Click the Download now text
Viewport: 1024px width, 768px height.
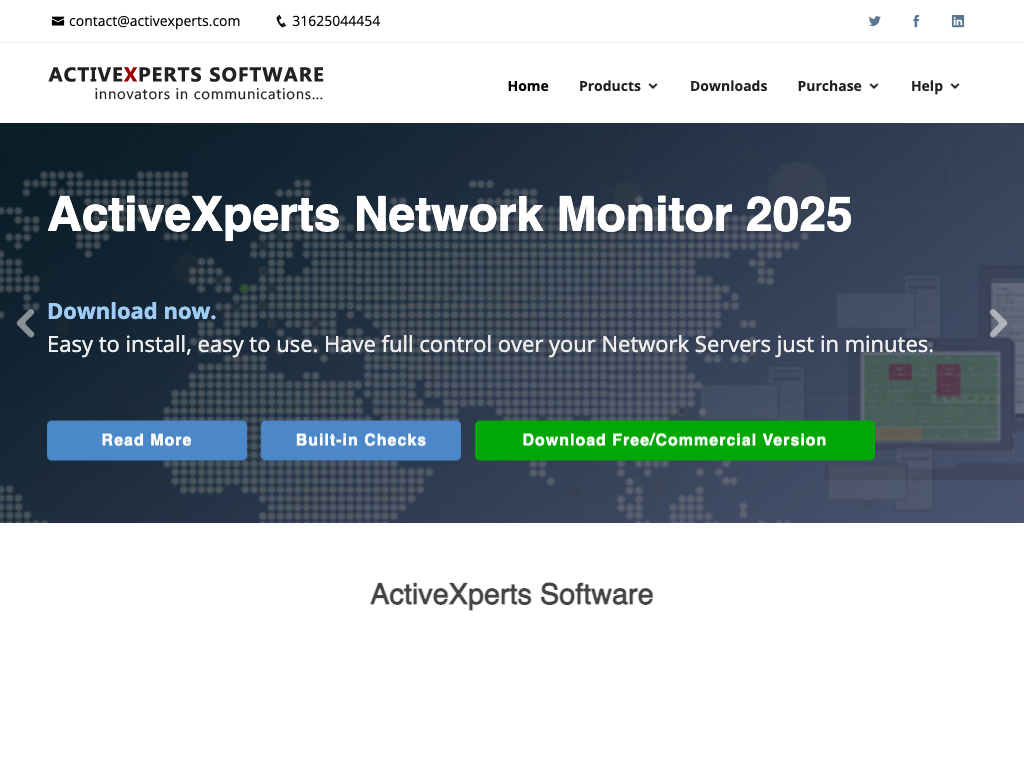pyautogui.click(x=132, y=311)
